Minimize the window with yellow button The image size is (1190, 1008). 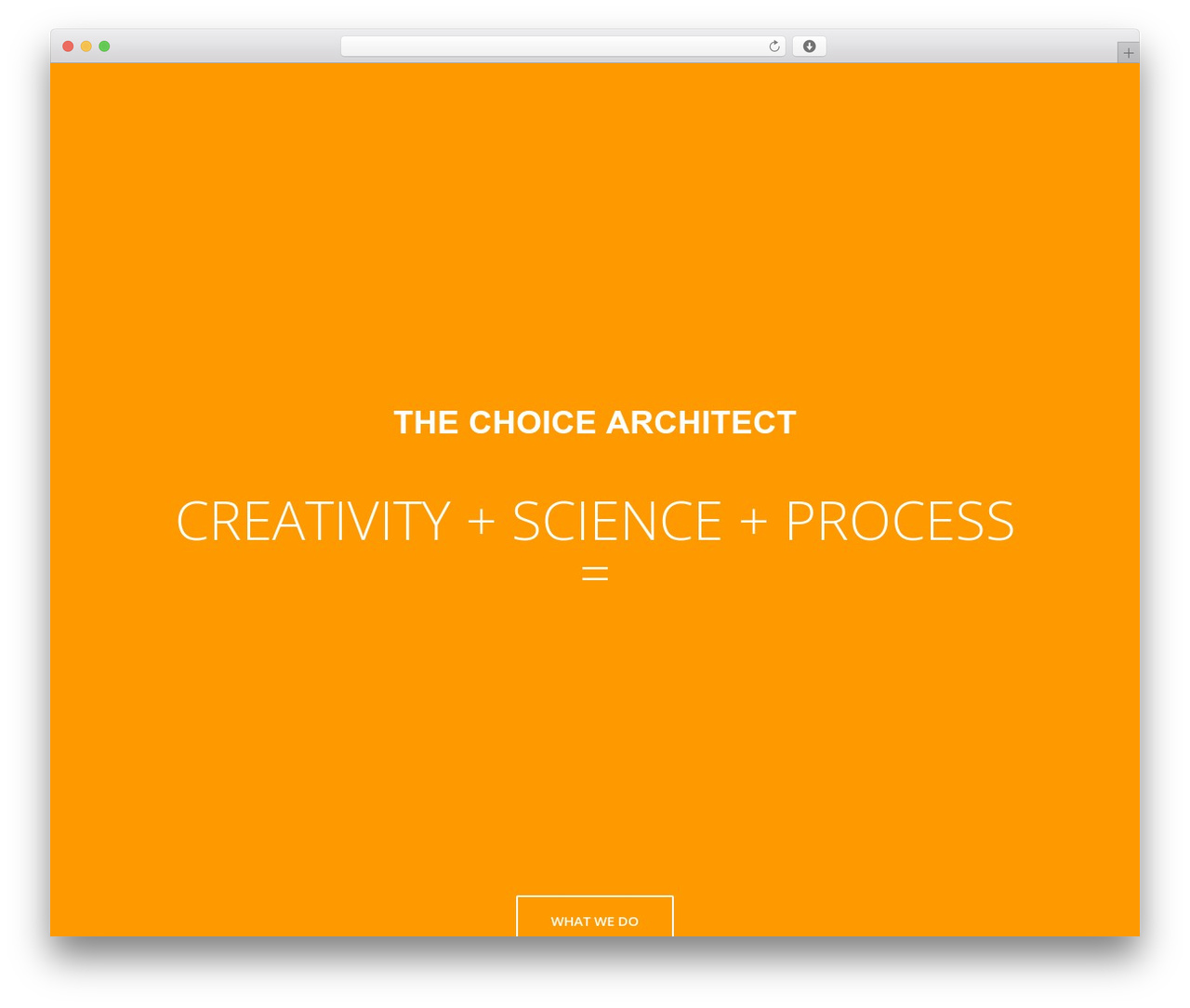86,46
